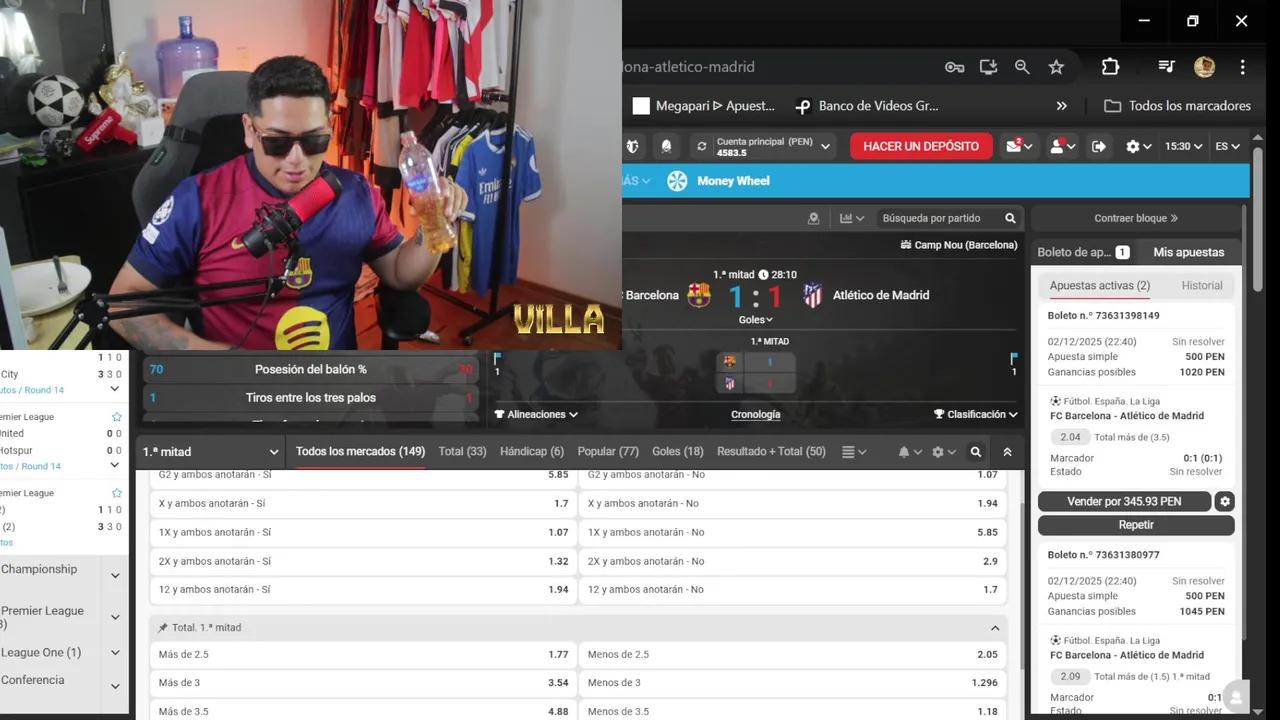Click the search icon in markets bar
Screen dimensions: 1280x720
point(976,452)
